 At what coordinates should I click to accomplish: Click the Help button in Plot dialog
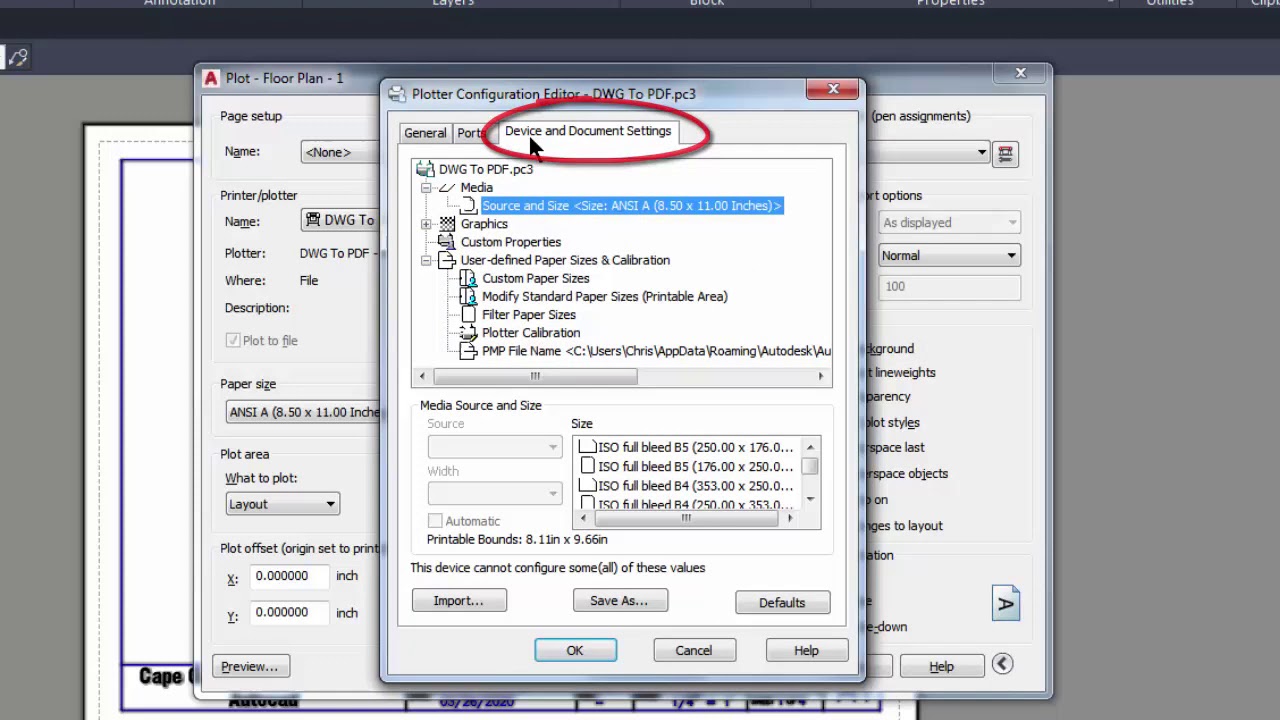(941, 667)
